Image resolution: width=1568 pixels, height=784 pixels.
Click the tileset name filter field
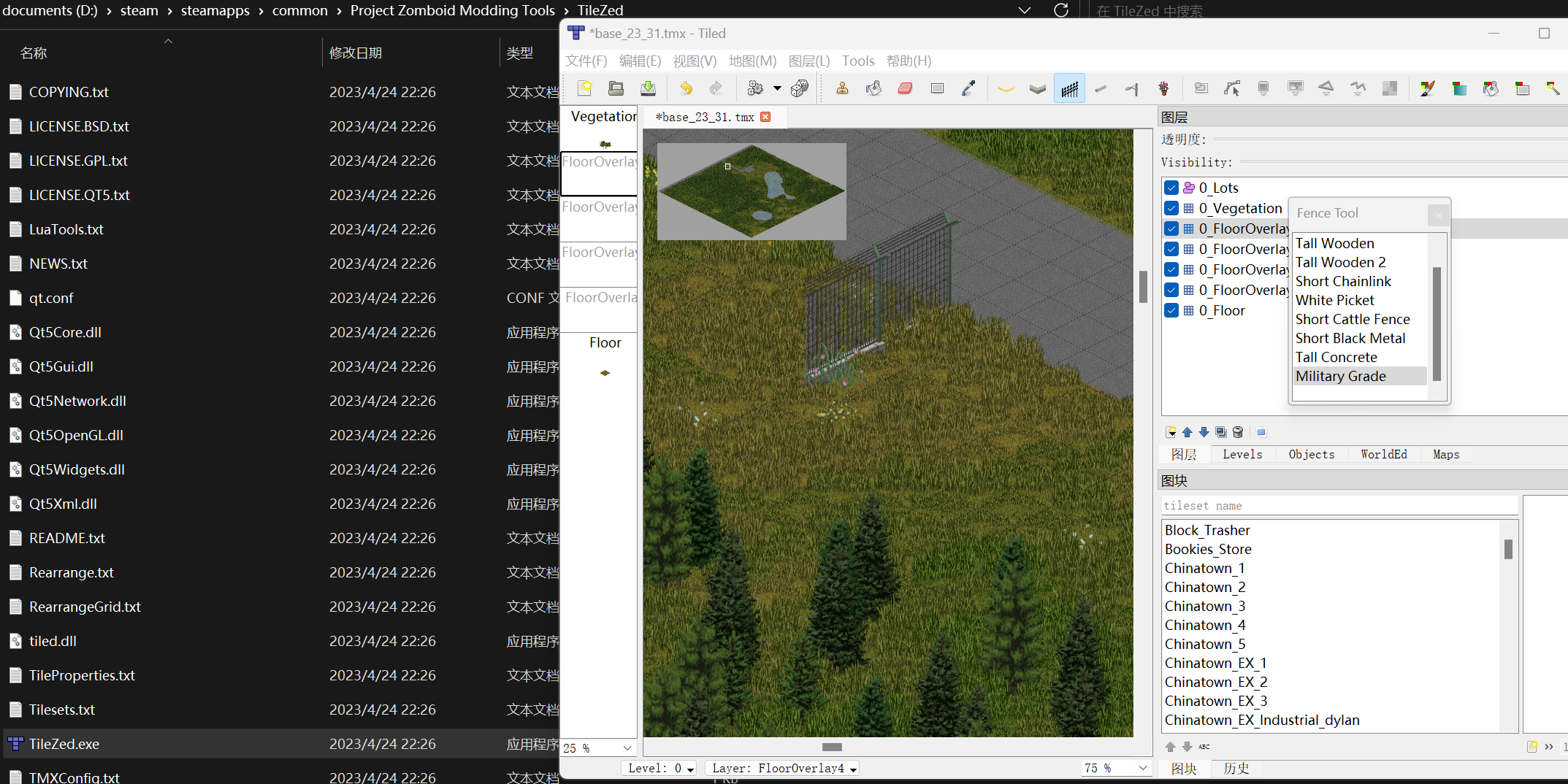(x=1339, y=505)
